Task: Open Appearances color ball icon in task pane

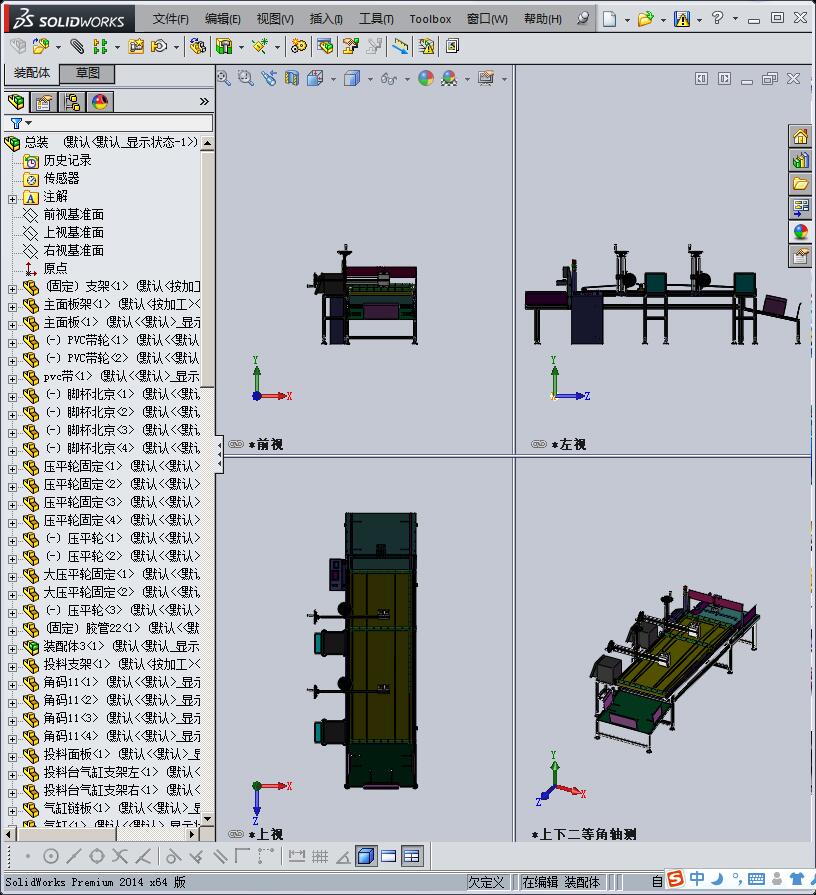Action: click(x=800, y=232)
